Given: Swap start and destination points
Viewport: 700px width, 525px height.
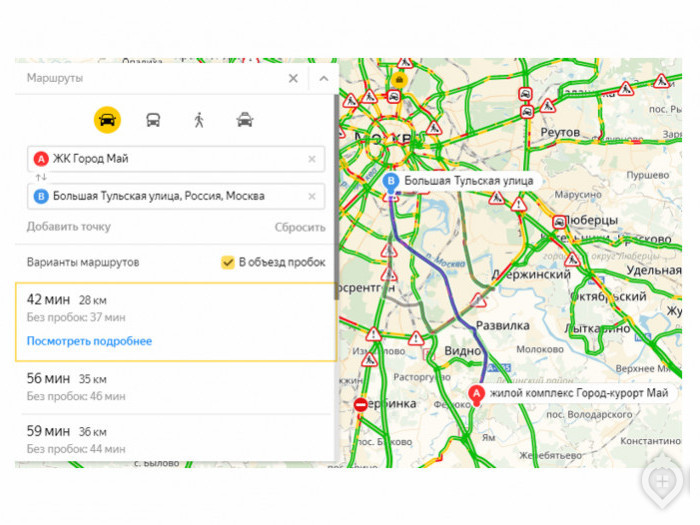Looking at the screenshot, I should 41,177.
